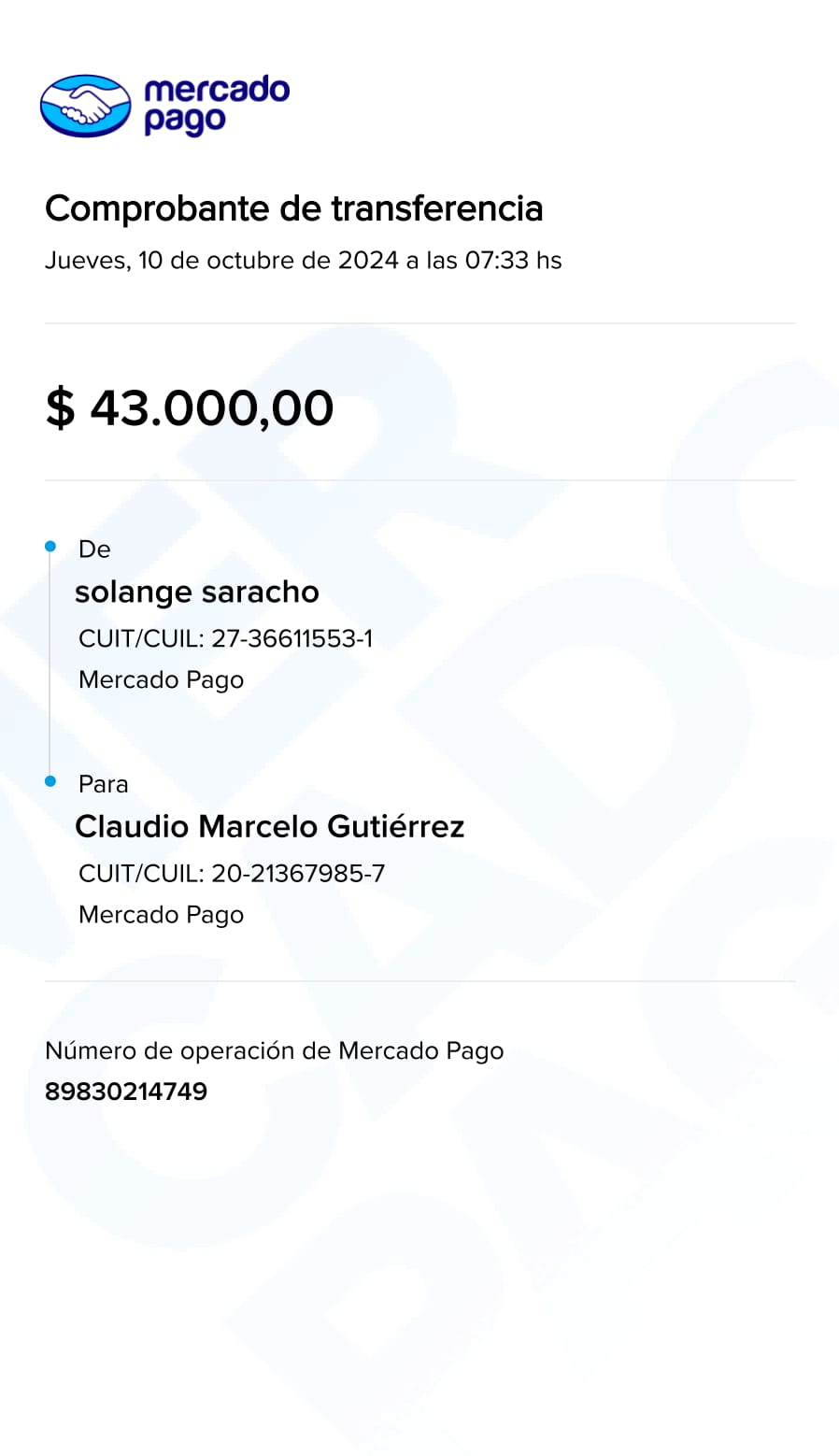Click the 'Para' recipient label
Screen dimensions: 839x1456
coord(103,784)
